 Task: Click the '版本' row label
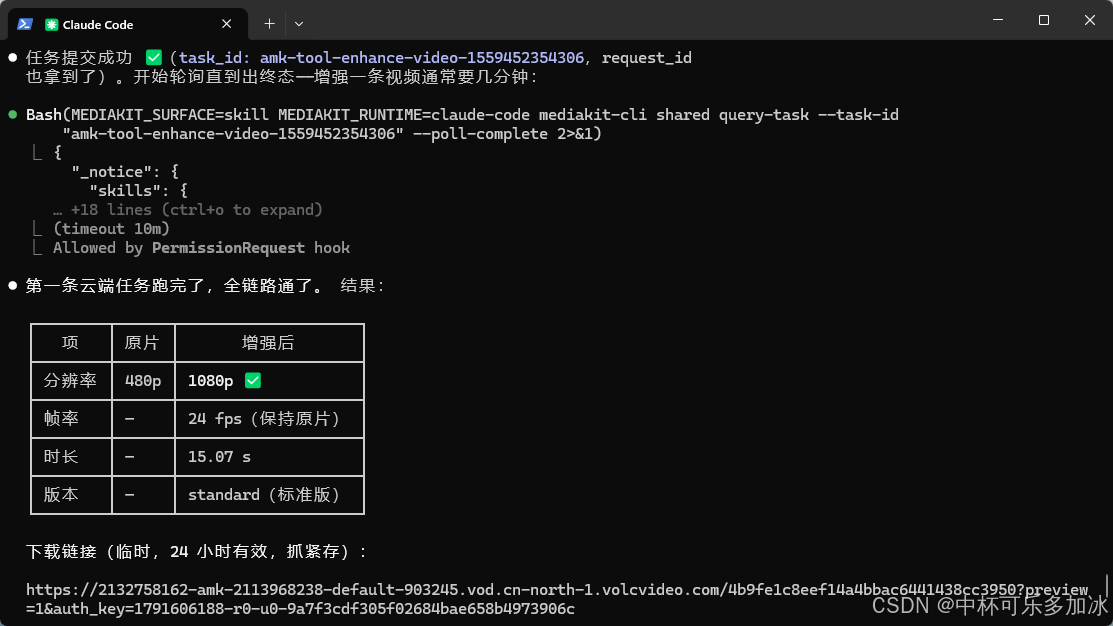(61, 495)
